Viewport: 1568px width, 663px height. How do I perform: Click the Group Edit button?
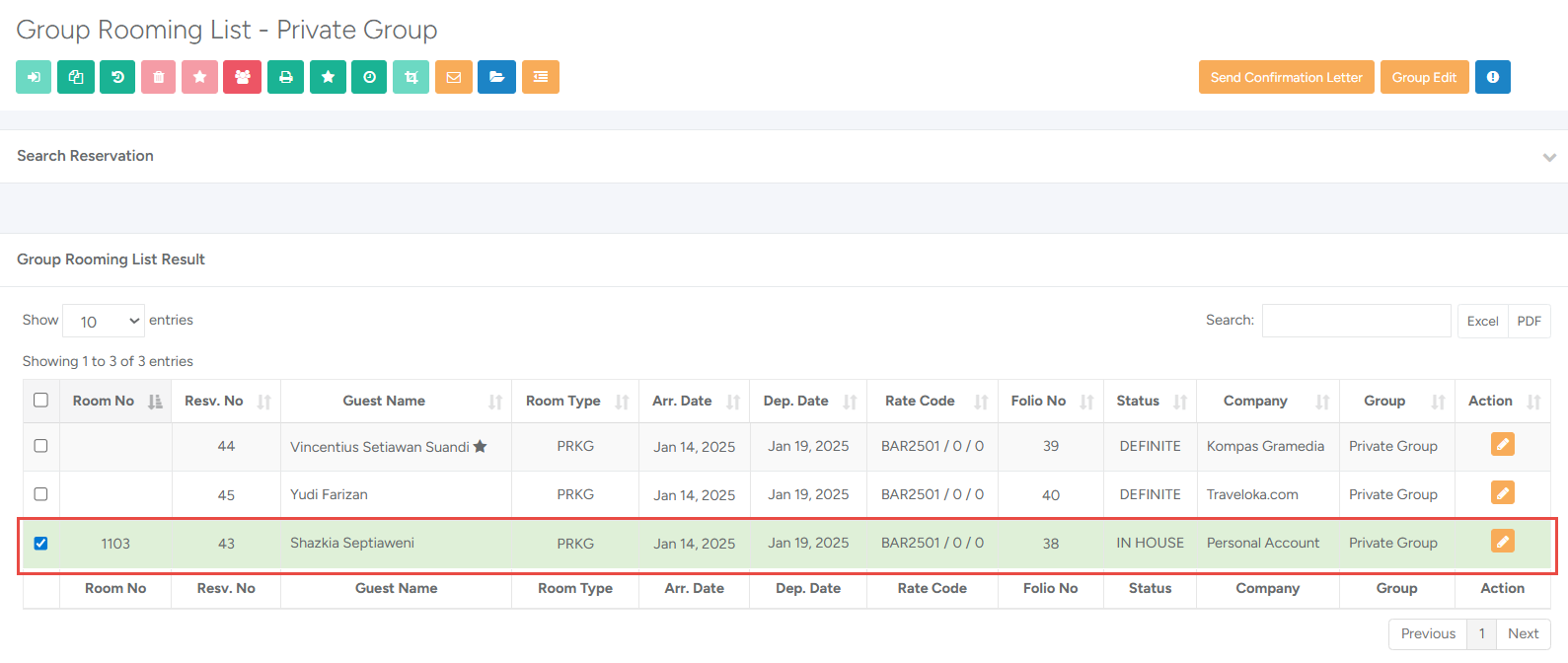1423,77
